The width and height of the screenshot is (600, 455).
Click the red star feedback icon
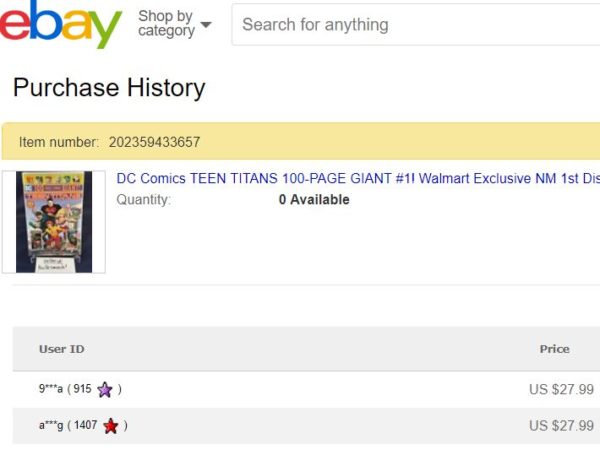(x=111, y=426)
